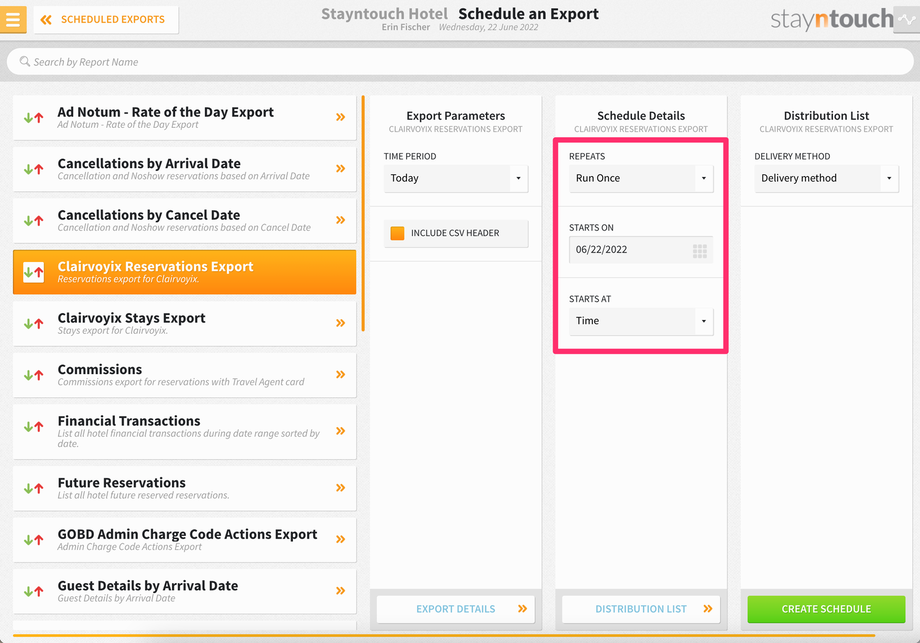920x643 pixels.
Task: Click the Starts On date field
Action: tap(641, 250)
